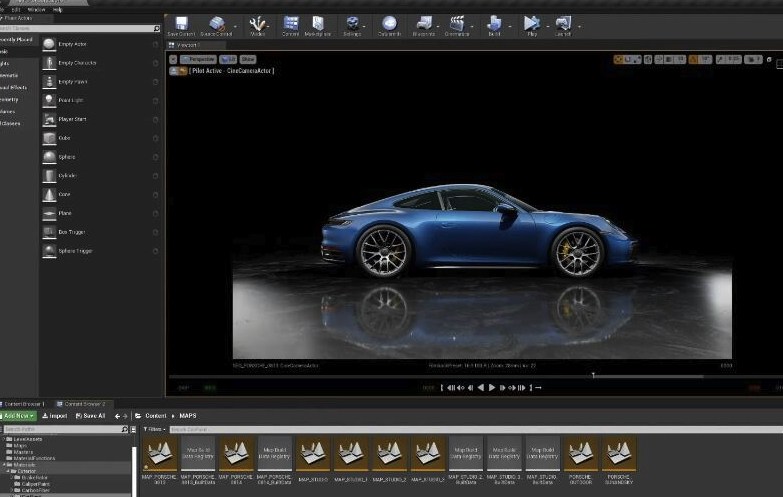
Task: Open the viewport options dropdown arrow
Action: click(x=173, y=59)
